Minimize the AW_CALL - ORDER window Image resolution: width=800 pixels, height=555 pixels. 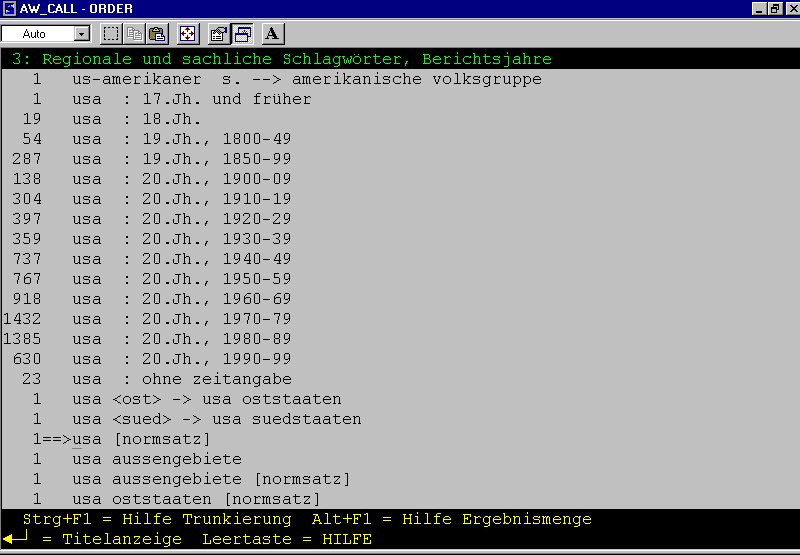pyautogui.click(x=758, y=8)
